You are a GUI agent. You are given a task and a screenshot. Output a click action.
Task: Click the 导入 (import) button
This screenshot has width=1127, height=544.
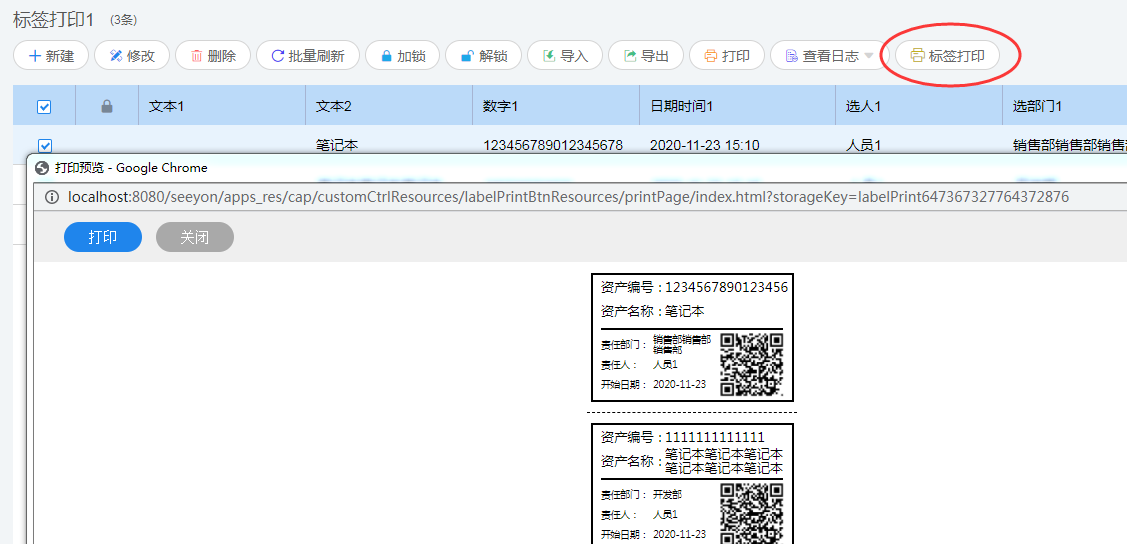(x=565, y=55)
